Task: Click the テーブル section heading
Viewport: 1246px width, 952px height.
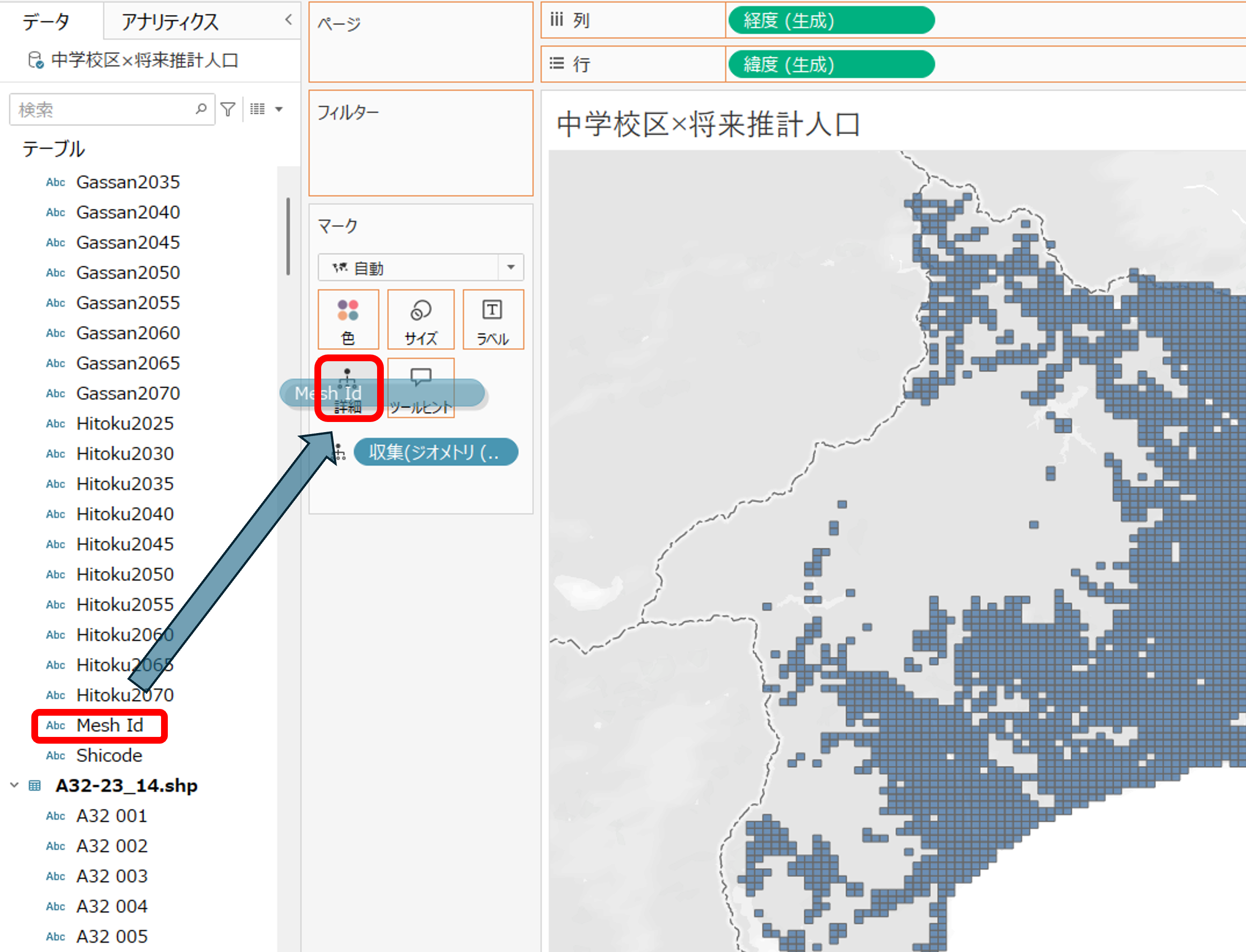Action: [x=53, y=149]
